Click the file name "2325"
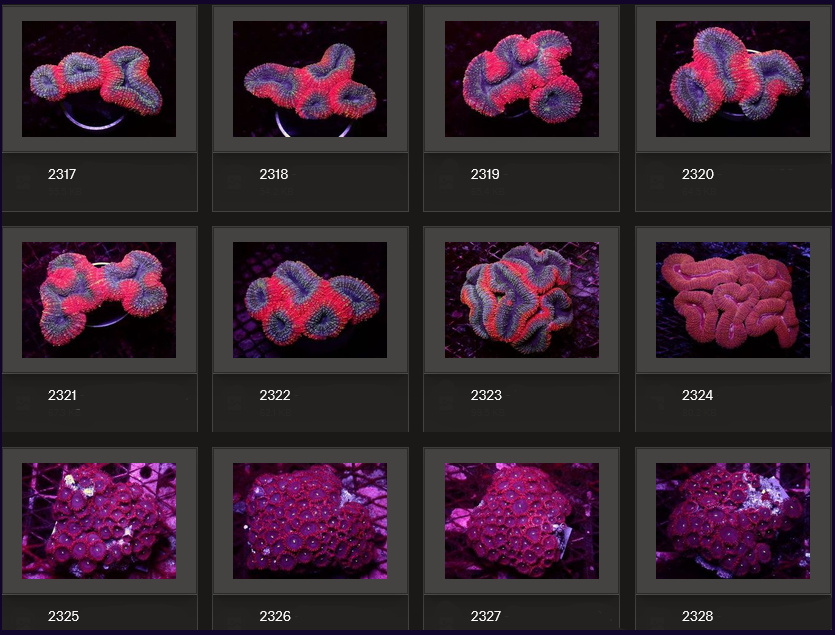 click(x=63, y=616)
